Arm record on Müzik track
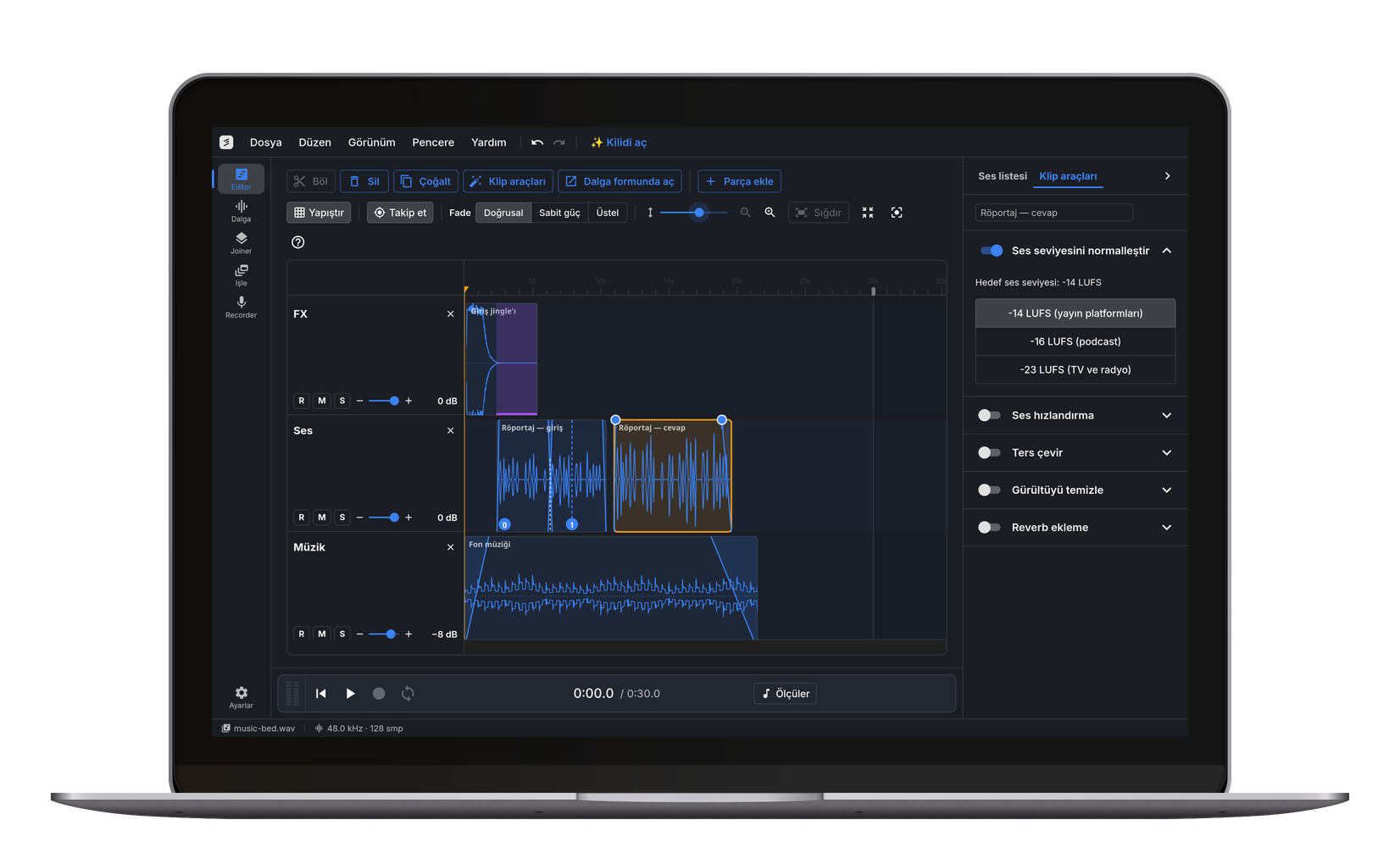 point(302,634)
